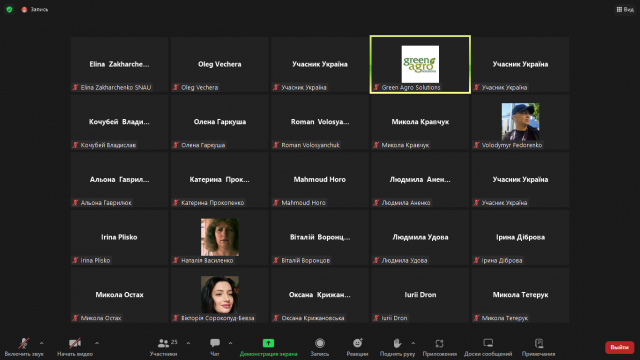The height and width of the screenshot is (360, 640).
Task: Click the Микола Остах tile name
Action: pyautogui.click(x=119, y=295)
